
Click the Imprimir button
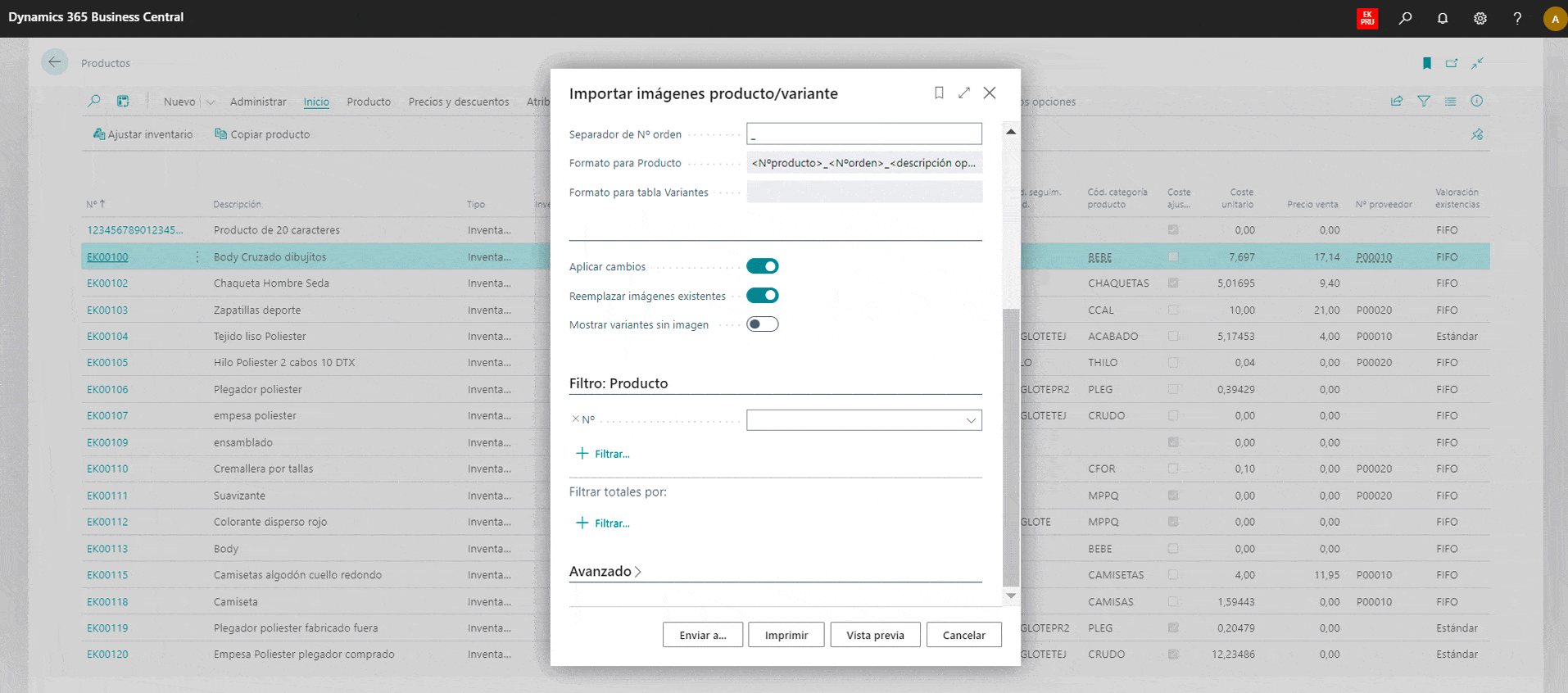tap(786, 635)
